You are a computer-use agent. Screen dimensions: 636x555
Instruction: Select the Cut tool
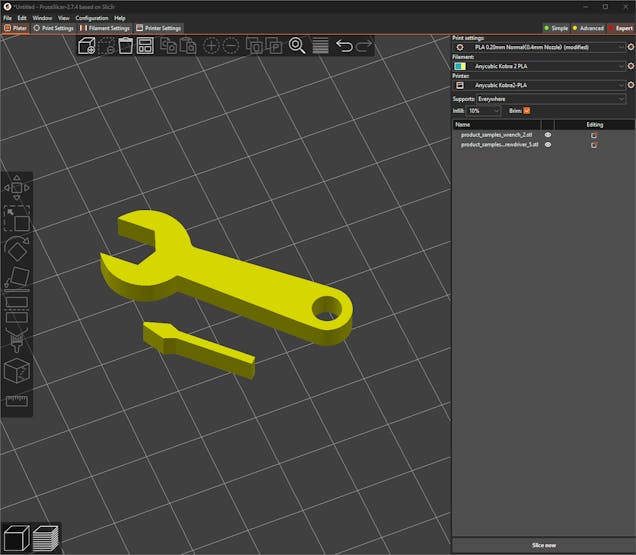(17, 310)
